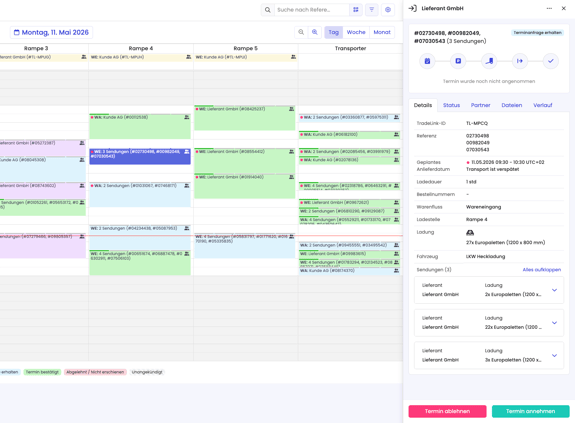Switch calendar to Tag view
Image resolution: width=575 pixels, height=423 pixels.
[333, 32]
